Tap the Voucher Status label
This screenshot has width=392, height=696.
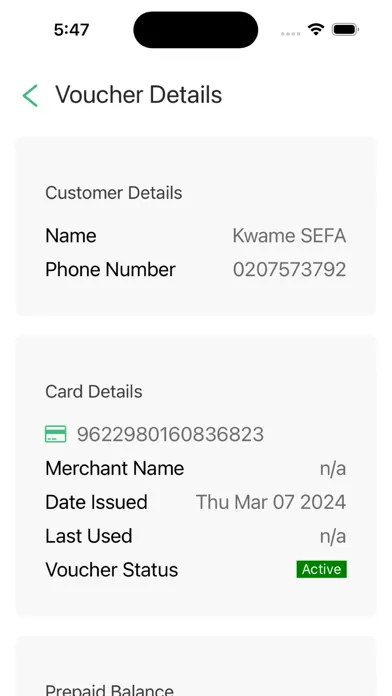[x=112, y=570]
